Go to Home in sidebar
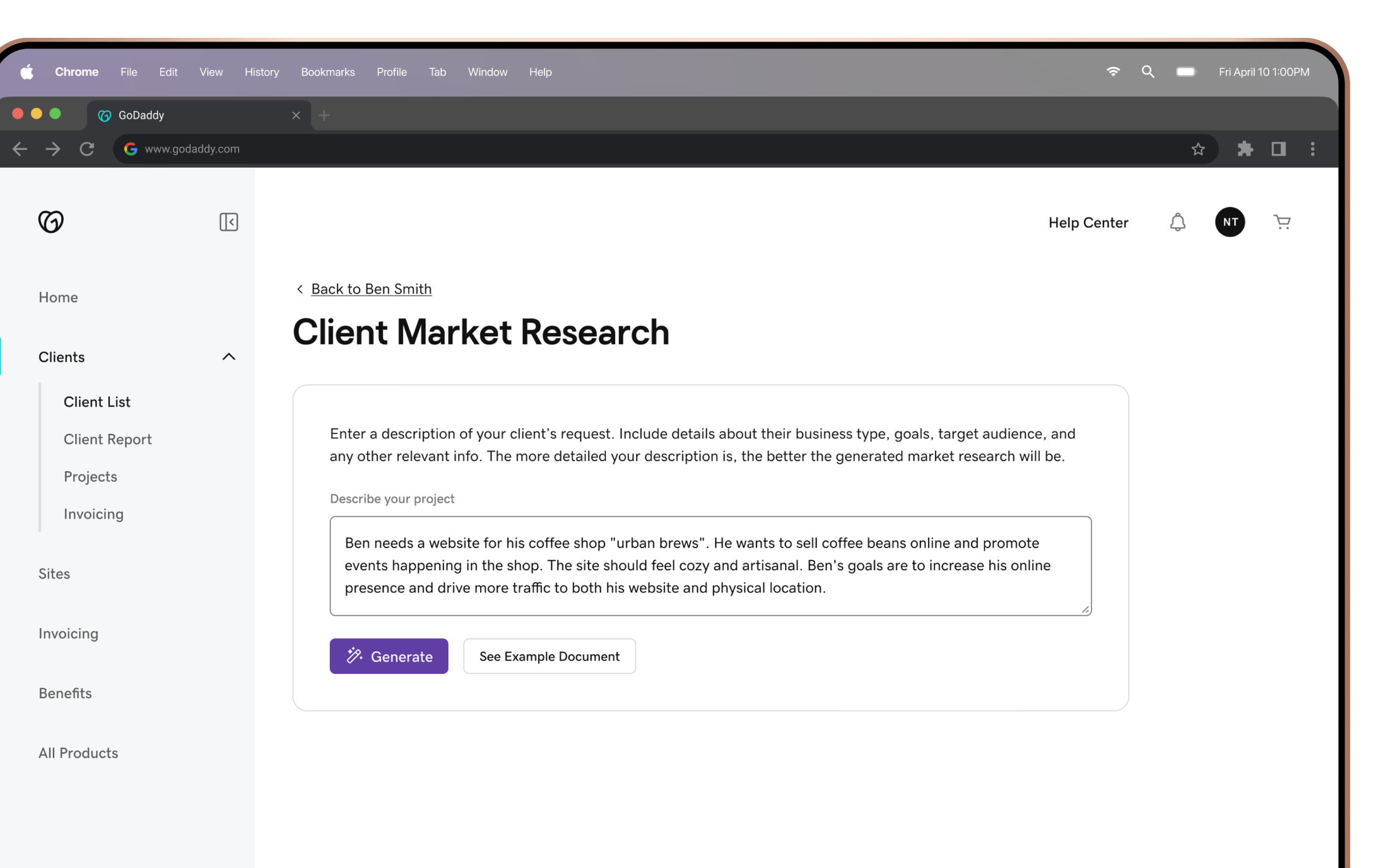Image resolution: width=1388 pixels, height=868 pixels. [x=58, y=297]
